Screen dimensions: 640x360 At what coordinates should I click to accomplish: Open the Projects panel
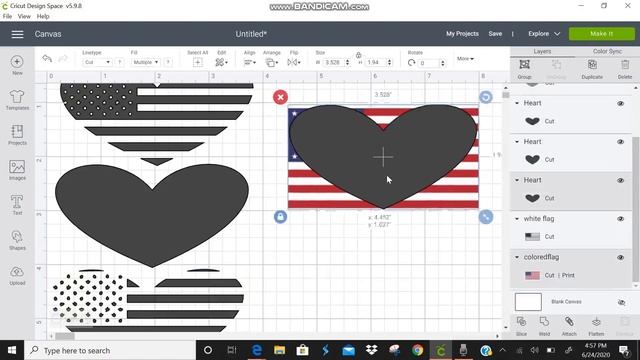tap(17, 135)
